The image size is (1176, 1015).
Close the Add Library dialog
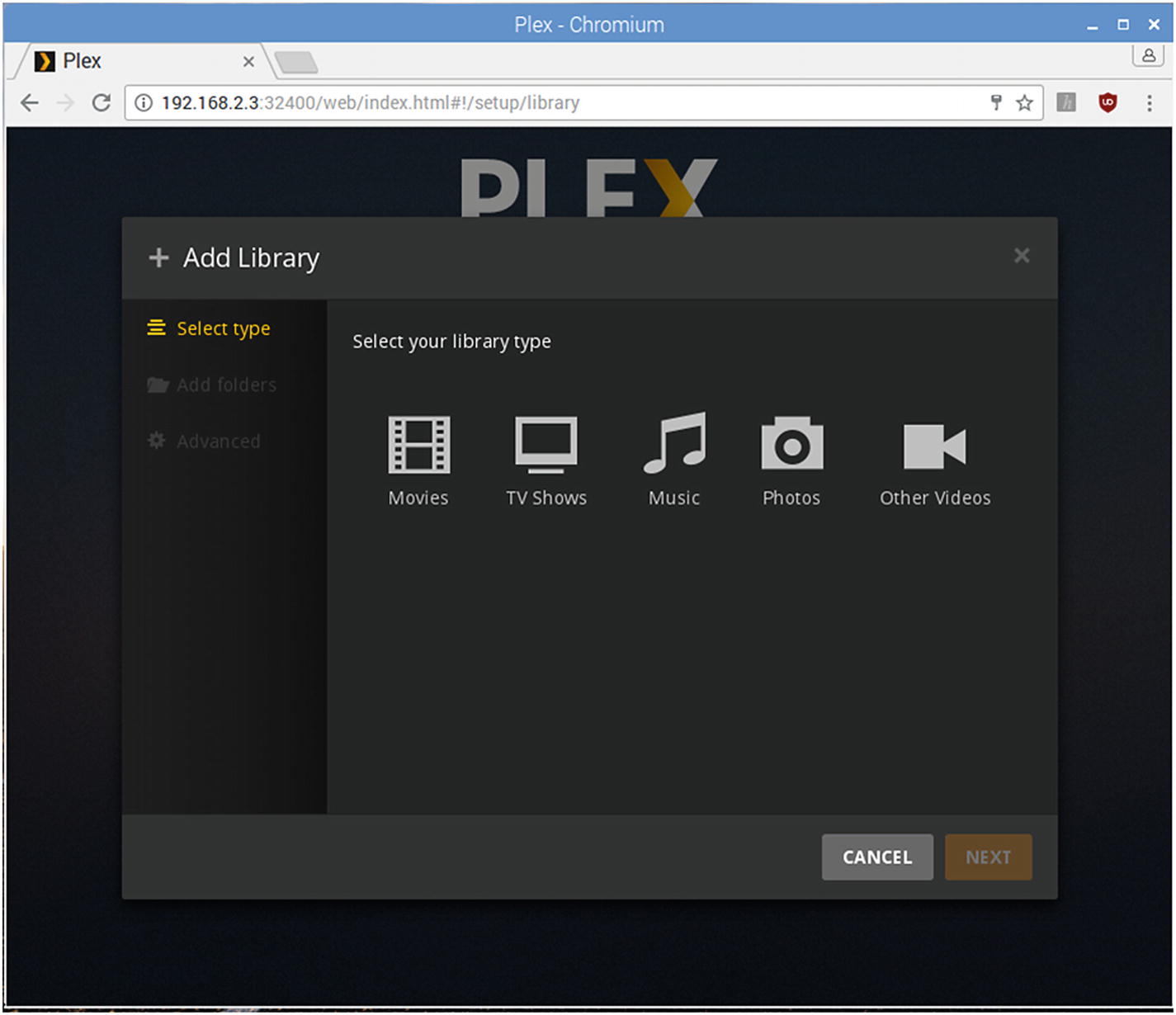(1022, 256)
